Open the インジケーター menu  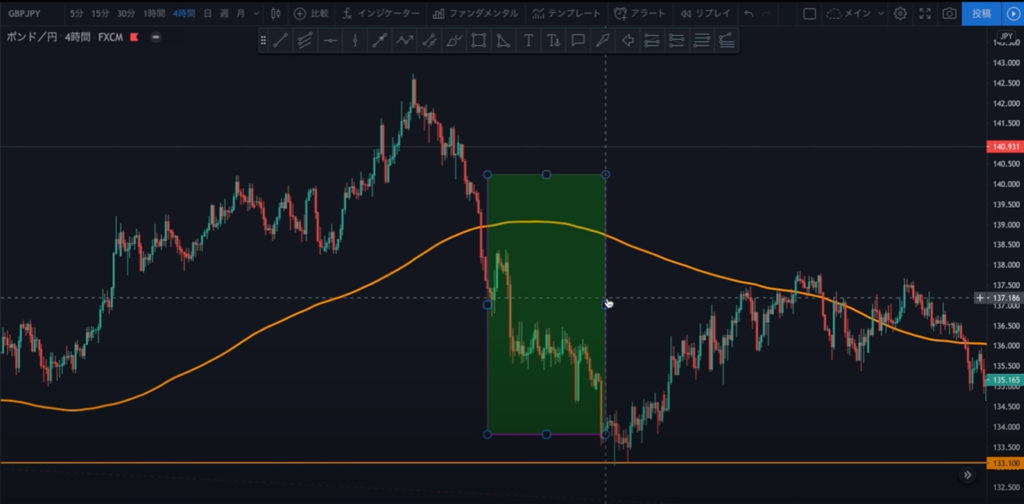click(380, 14)
